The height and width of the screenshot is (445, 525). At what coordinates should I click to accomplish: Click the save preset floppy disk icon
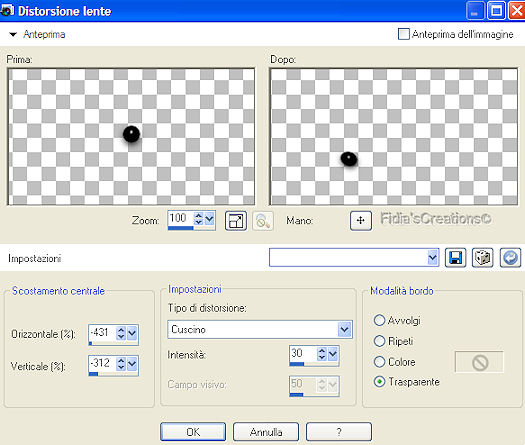[x=455, y=258]
